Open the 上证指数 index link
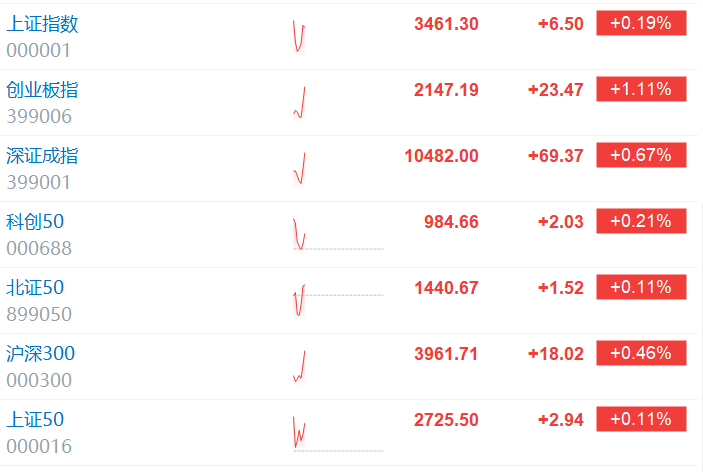The width and height of the screenshot is (703, 472). pyautogui.click(x=42, y=24)
